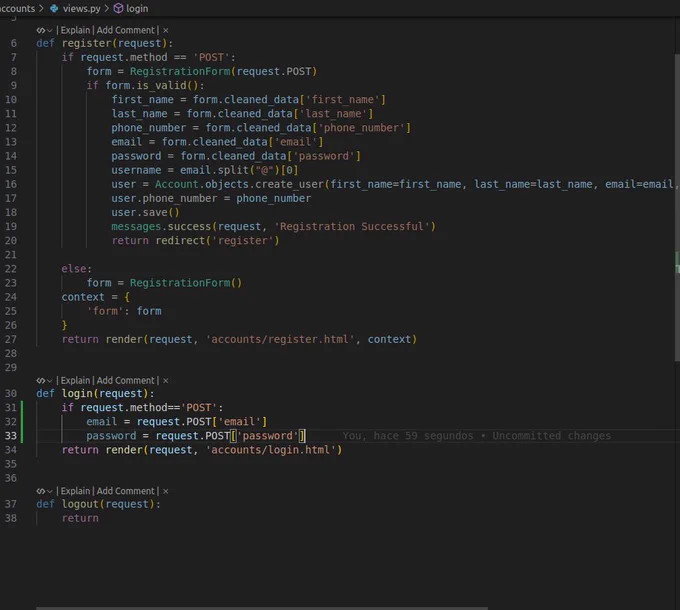Click request.POST['email'] on line 32
The image size is (680, 610).
point(202,421)
